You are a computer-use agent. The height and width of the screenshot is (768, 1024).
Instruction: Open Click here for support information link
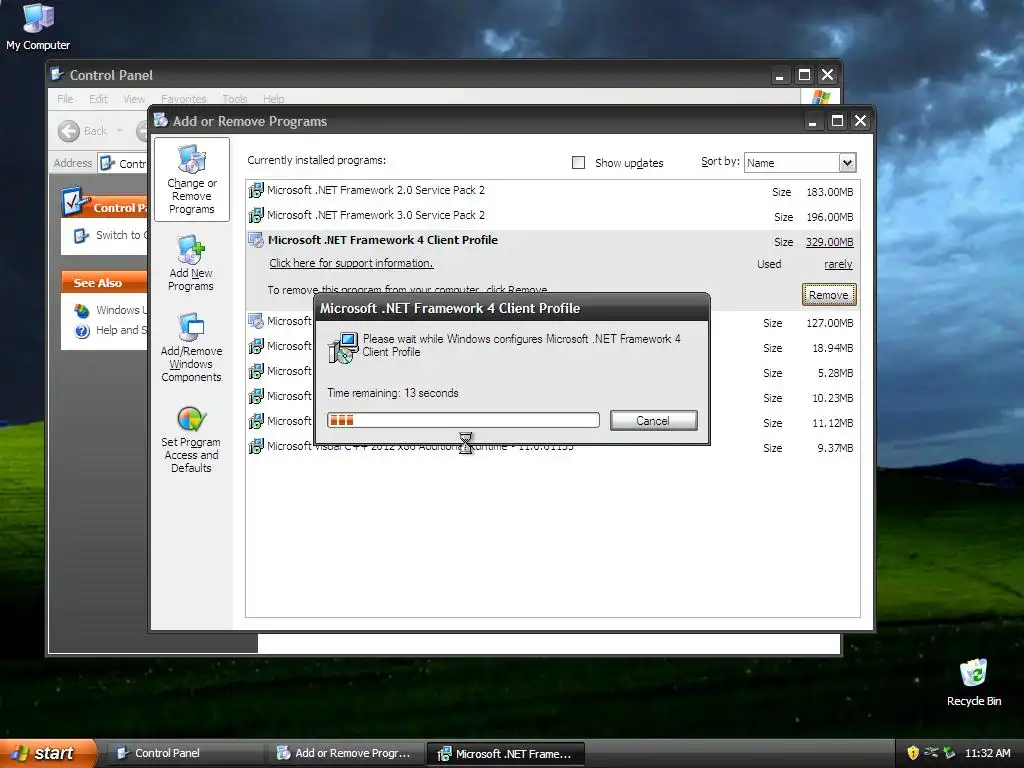[x=351, y=263]
